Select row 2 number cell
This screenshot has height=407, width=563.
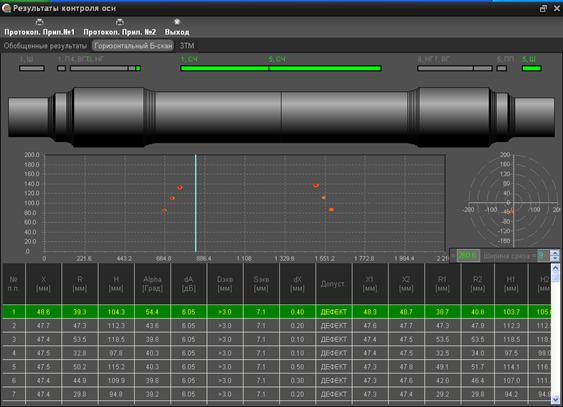click(x=14, y=326)
